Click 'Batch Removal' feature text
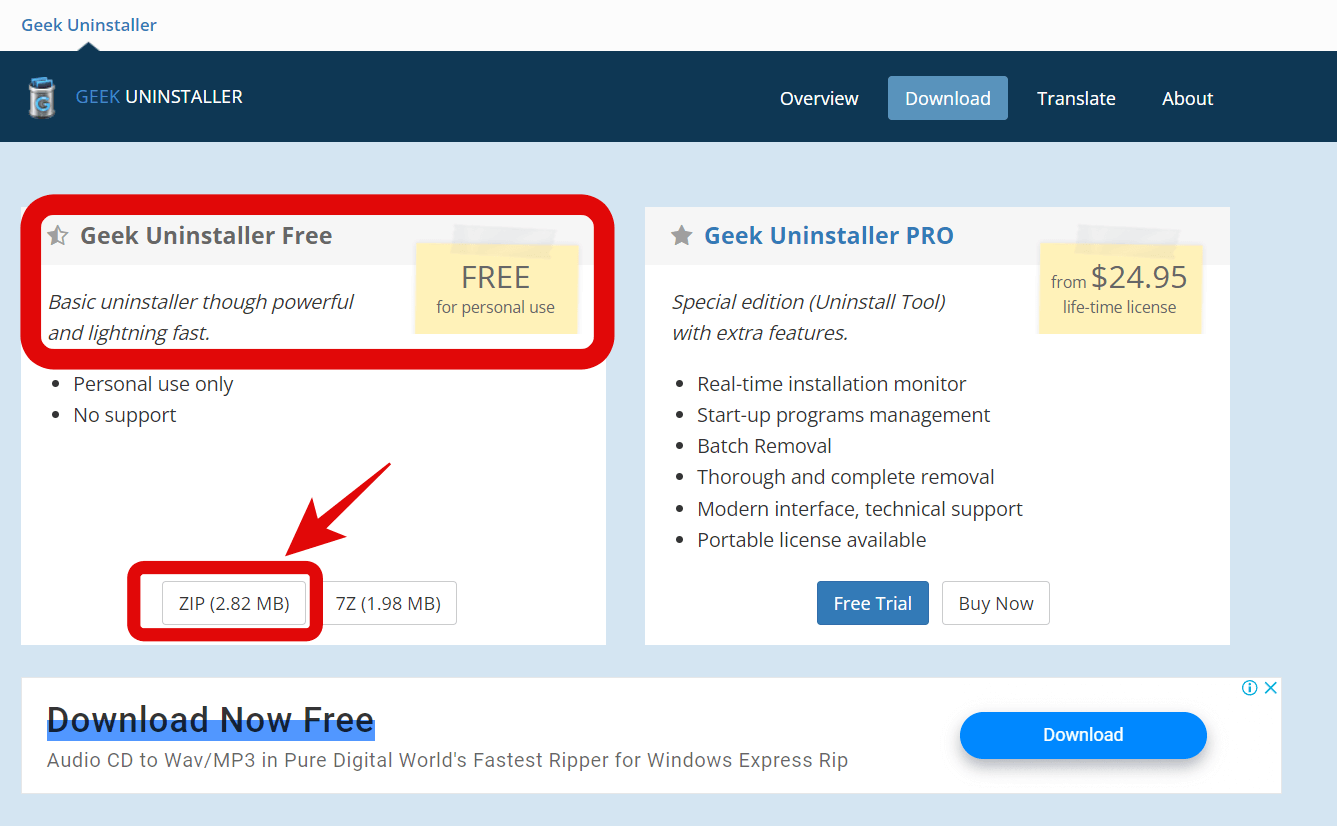 coord(765,446)
